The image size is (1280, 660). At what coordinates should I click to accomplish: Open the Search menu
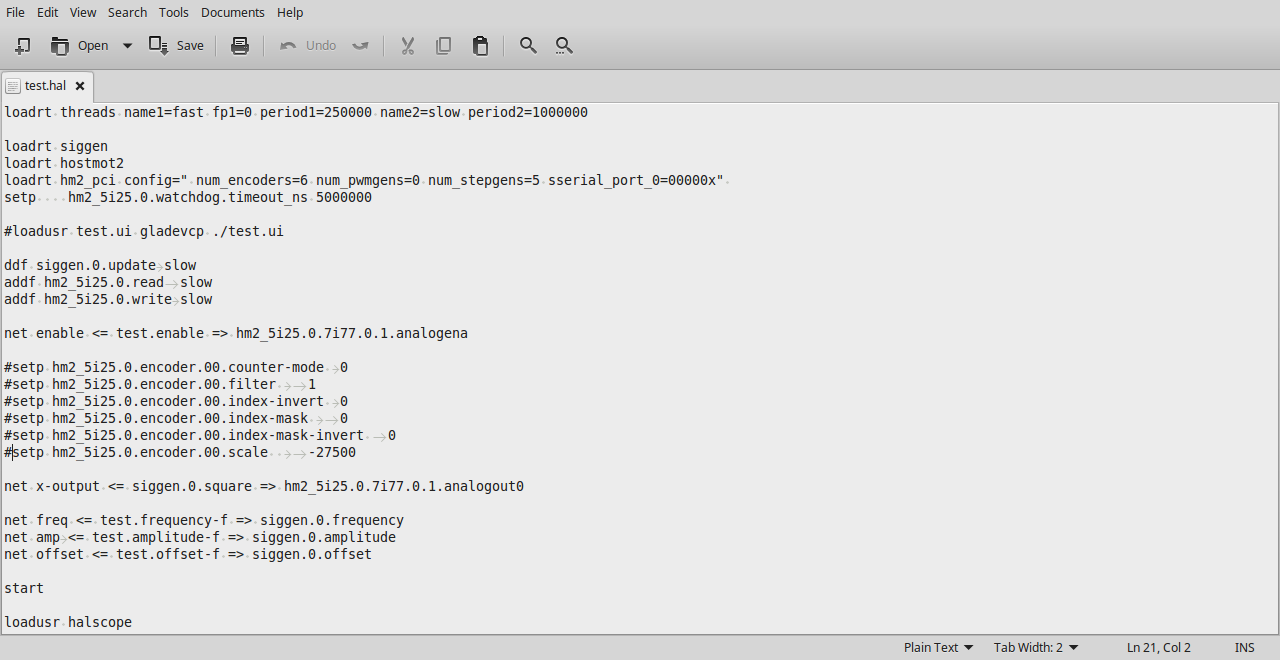(127, 12)
